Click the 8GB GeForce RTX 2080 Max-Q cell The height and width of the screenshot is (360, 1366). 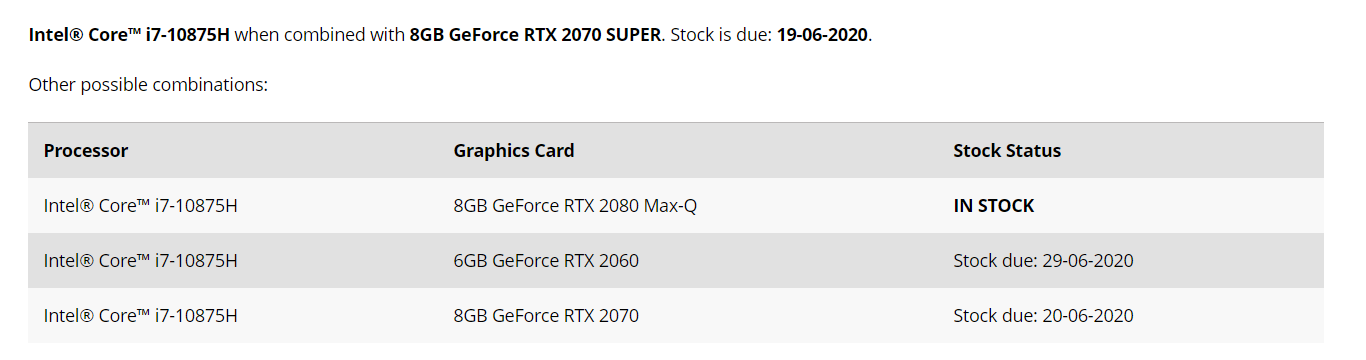575,206
